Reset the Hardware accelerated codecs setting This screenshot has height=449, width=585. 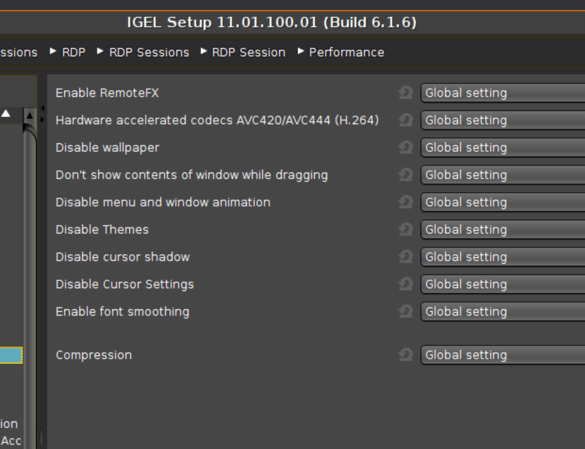pyautogui.click(x=406, y=120)
